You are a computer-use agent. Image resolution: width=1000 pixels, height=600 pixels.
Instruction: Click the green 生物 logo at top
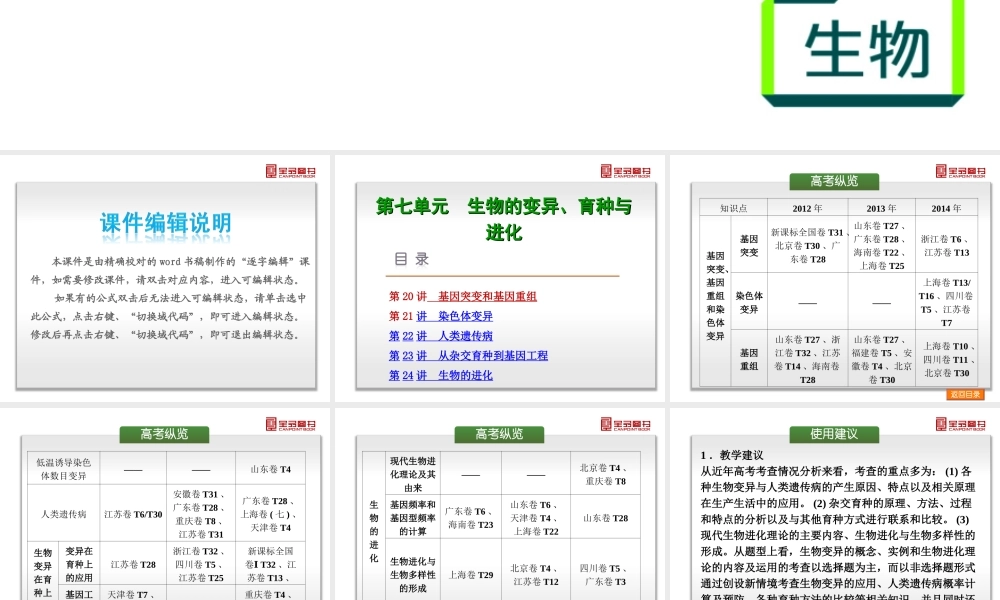point(864,52)
